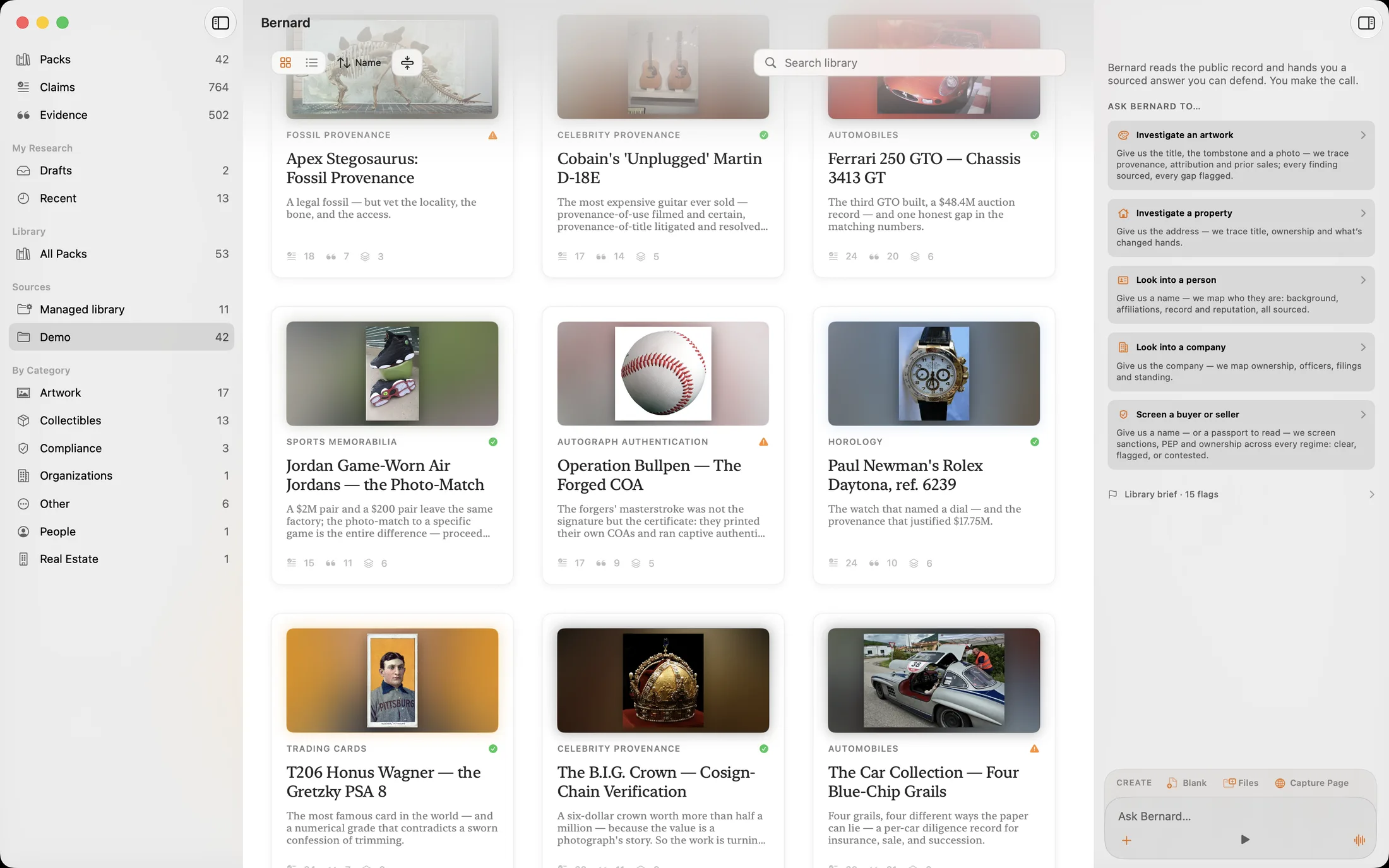Create a Blank pack
The image size is (1389, 868).
coord(1186,783)
